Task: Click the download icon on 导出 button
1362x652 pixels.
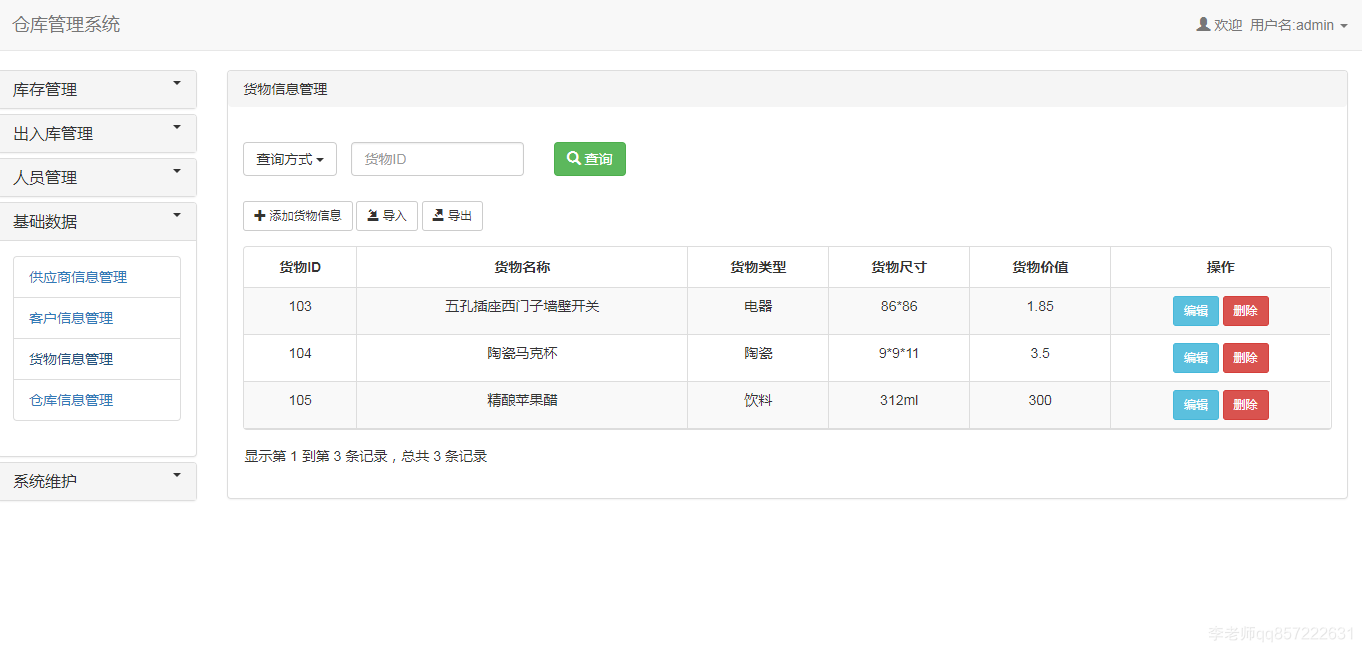Action: 440,215
